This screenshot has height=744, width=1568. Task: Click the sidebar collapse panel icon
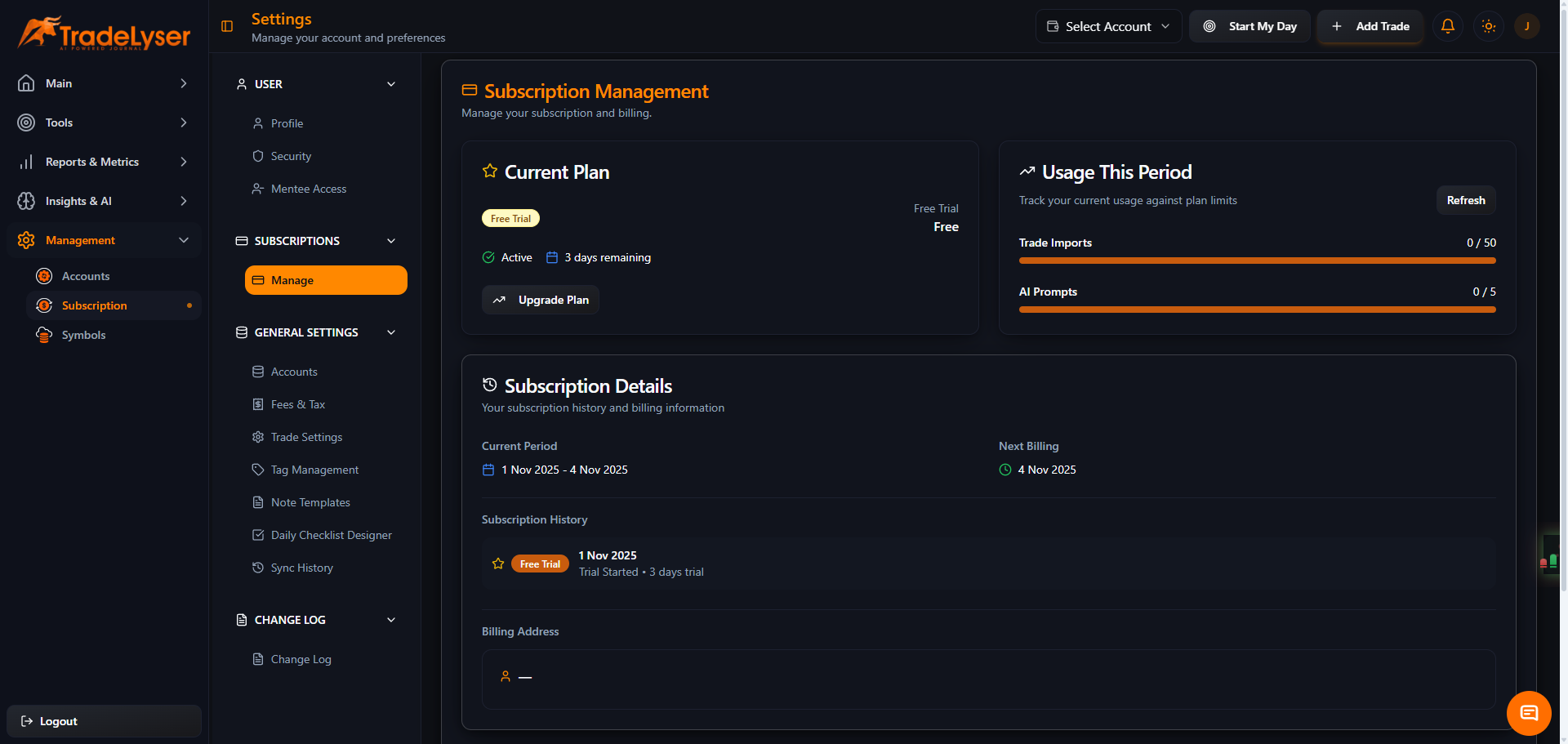[x=226, y=25]
